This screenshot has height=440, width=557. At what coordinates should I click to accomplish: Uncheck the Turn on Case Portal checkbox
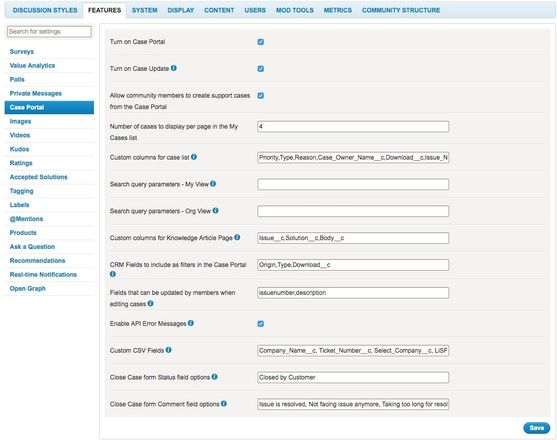click(261, 42)
